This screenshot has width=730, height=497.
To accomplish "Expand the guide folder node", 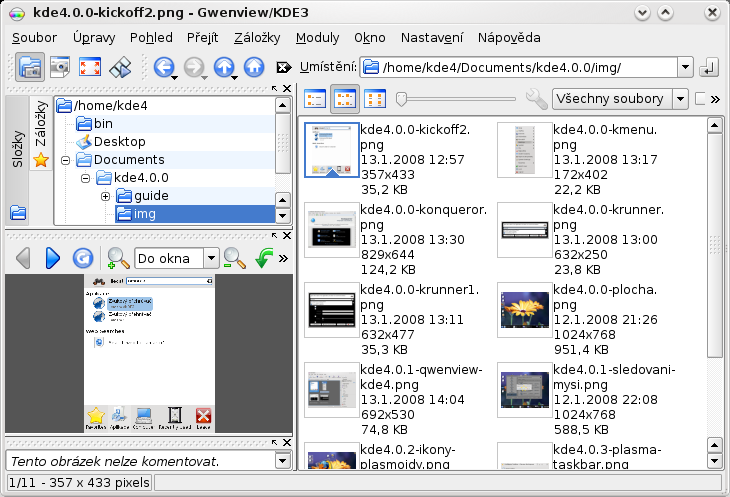I will [x=106, y=196].
